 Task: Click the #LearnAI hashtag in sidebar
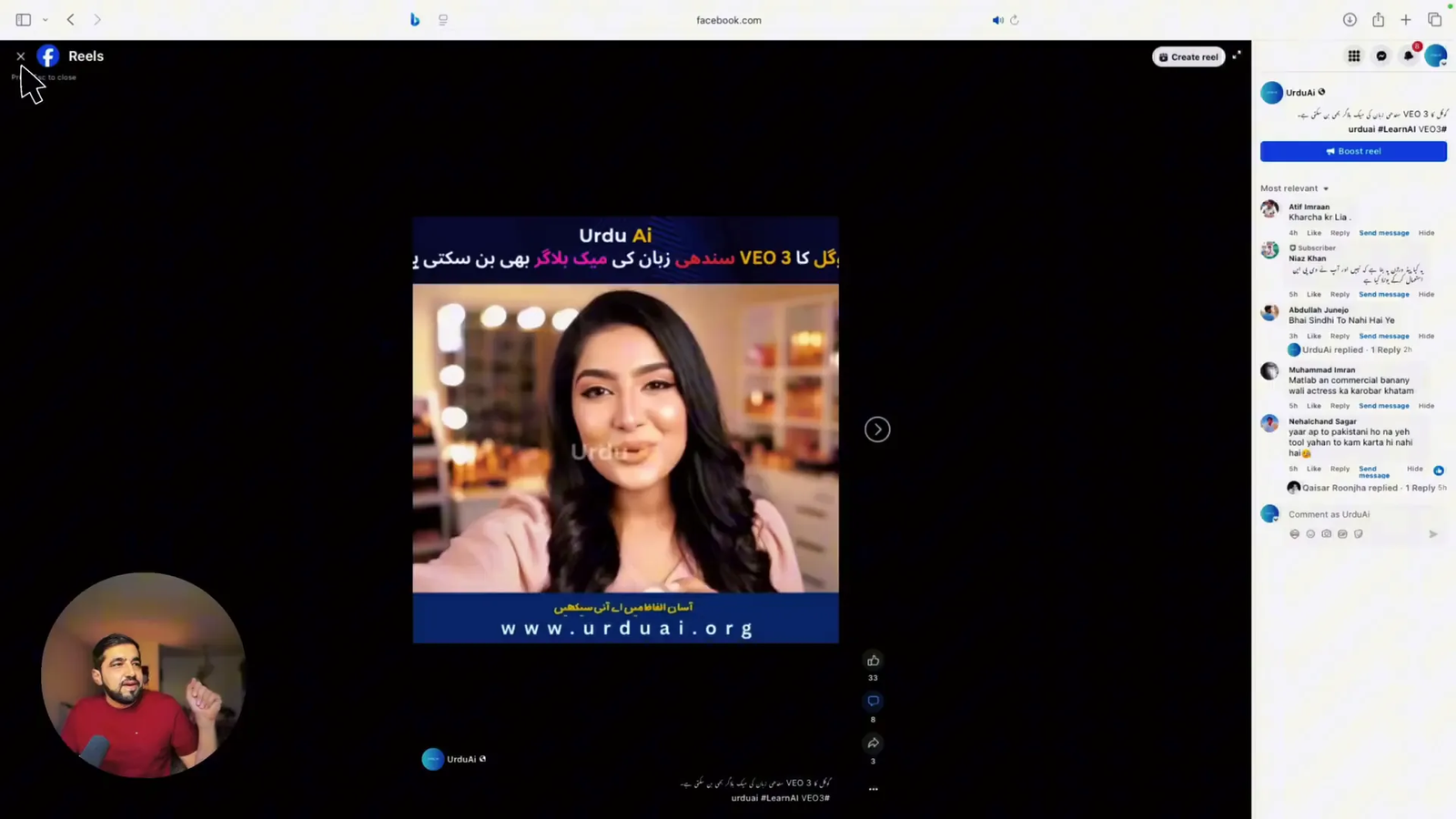[1396, 129]
